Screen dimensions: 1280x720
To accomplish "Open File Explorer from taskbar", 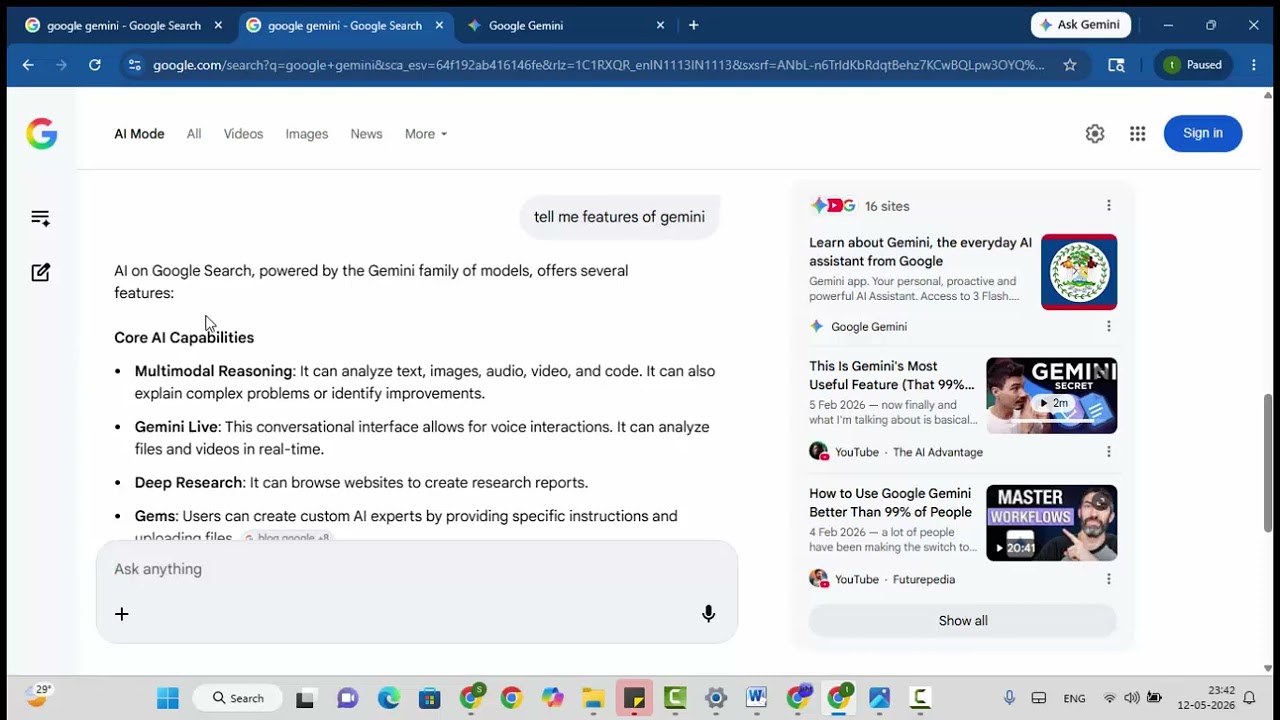I will [593, 698].
